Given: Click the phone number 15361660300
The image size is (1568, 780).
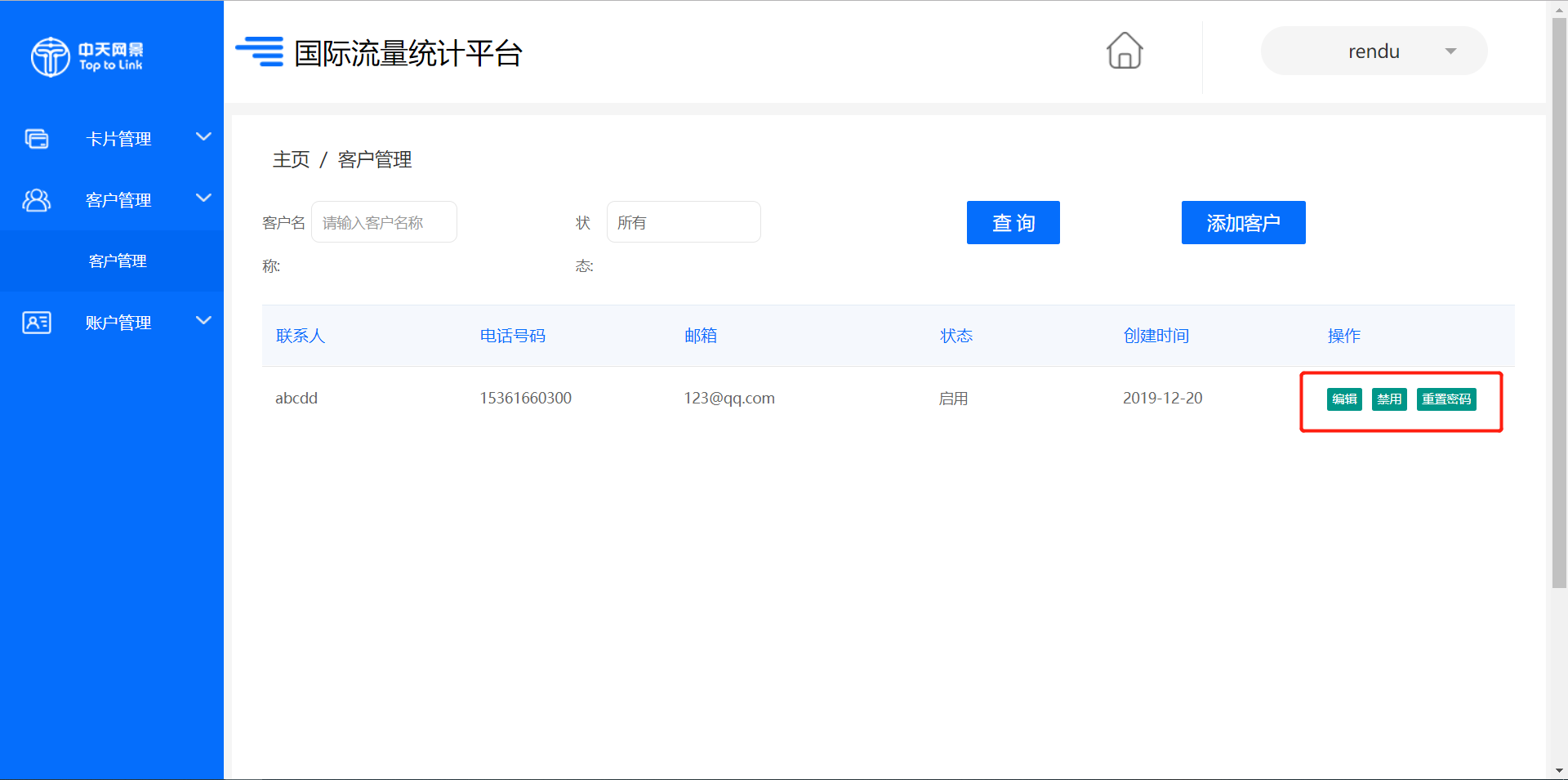Looking at the screenshot, I should pos(526,398).
